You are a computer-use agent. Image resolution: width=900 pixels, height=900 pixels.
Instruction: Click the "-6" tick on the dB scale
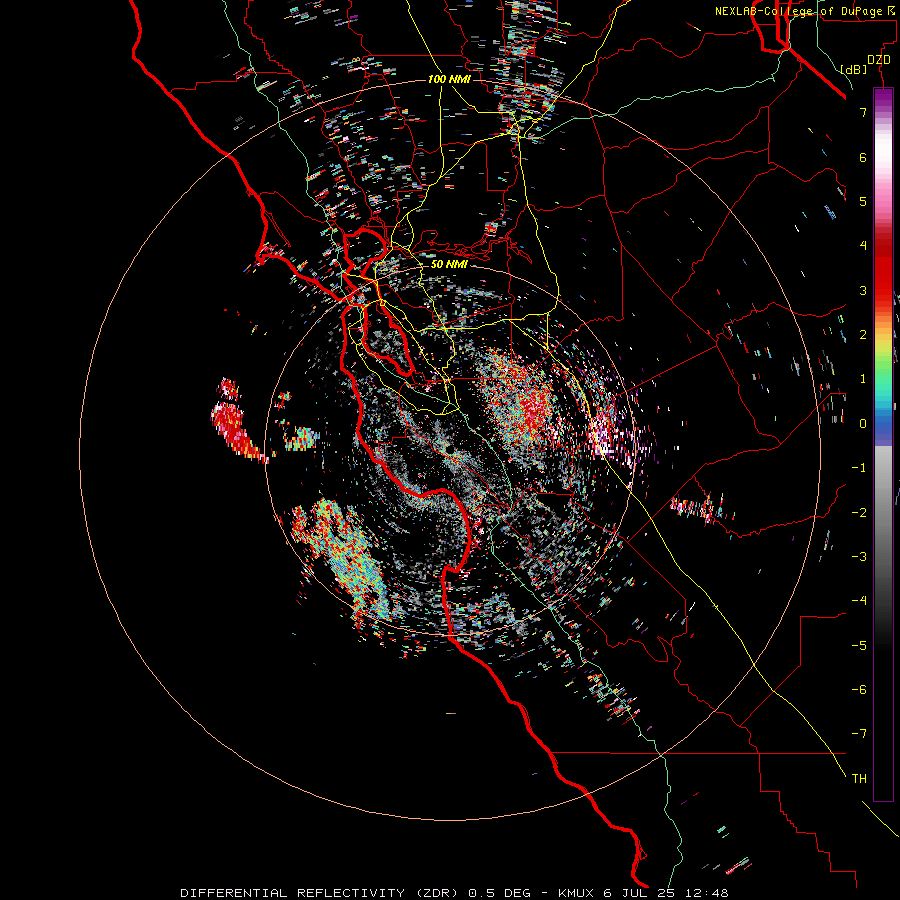[859, 690]
